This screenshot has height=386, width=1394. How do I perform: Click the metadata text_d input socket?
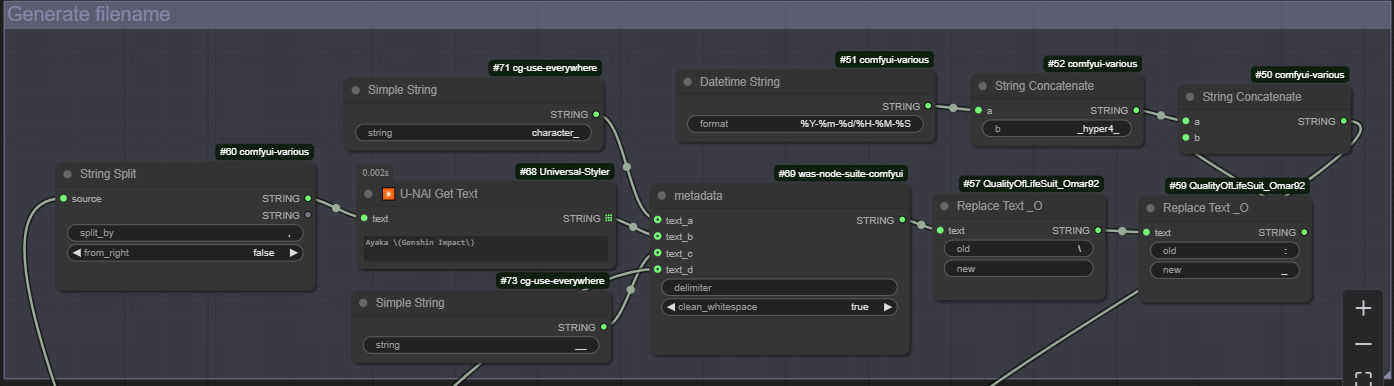click(x=657, y=269)
